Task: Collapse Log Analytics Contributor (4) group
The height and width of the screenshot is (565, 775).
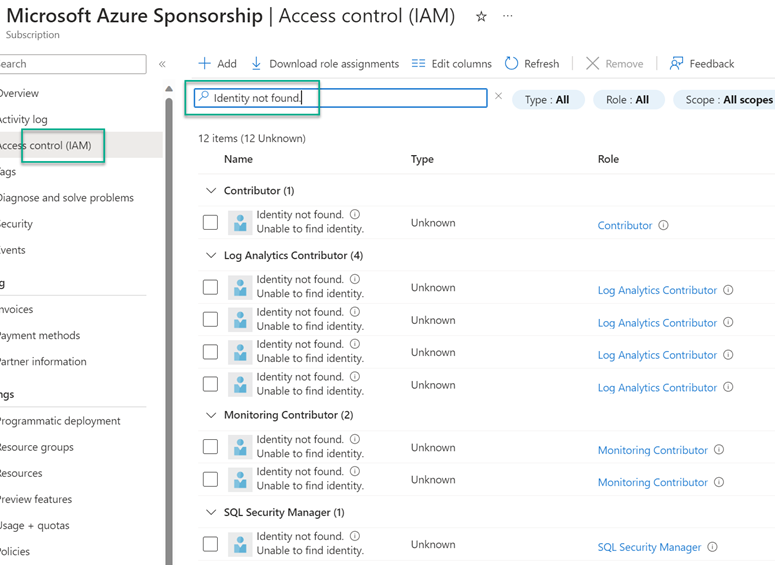Action: 210,255
